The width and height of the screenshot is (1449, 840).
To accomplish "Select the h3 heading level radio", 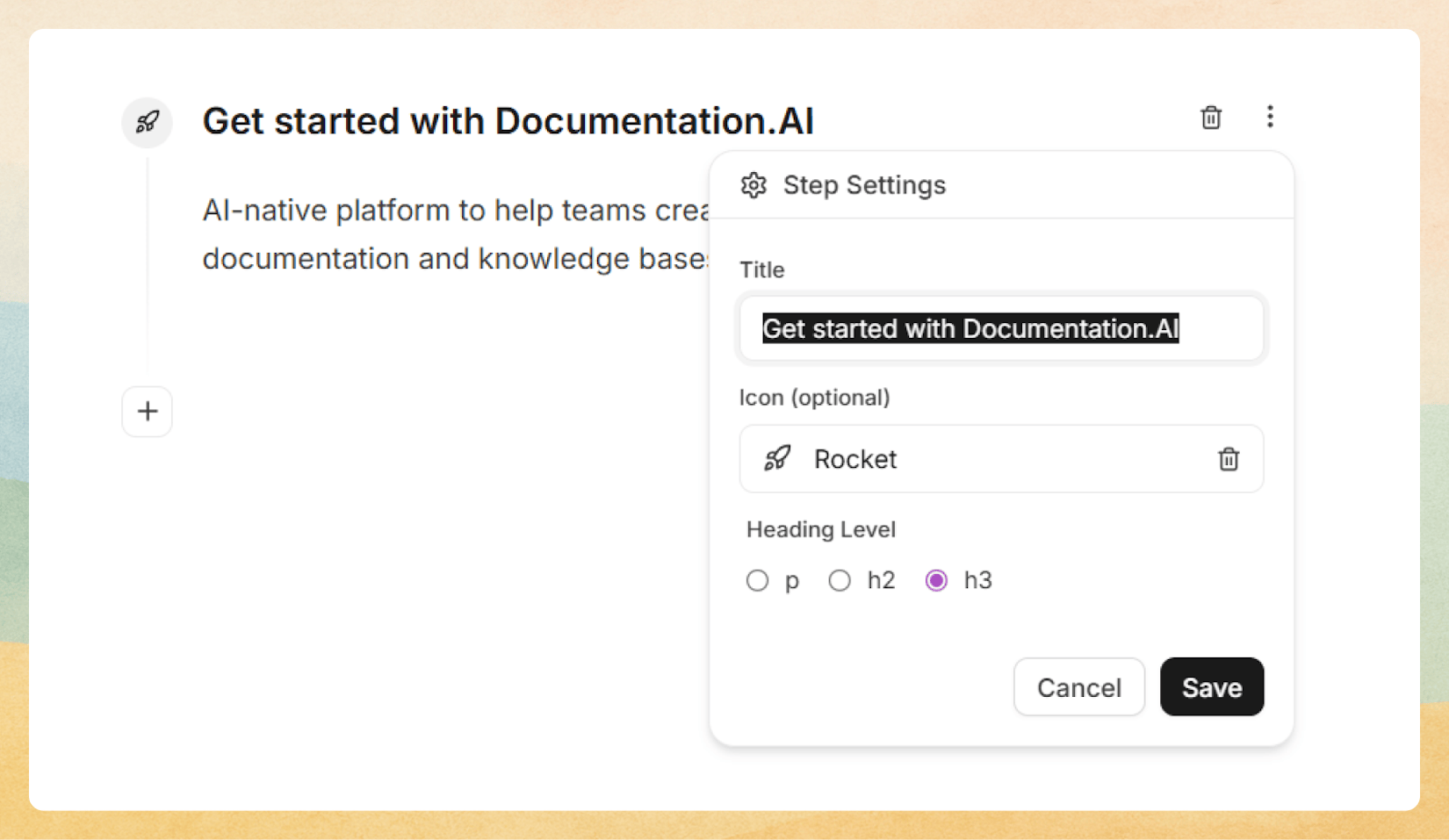I will (936, 581).
